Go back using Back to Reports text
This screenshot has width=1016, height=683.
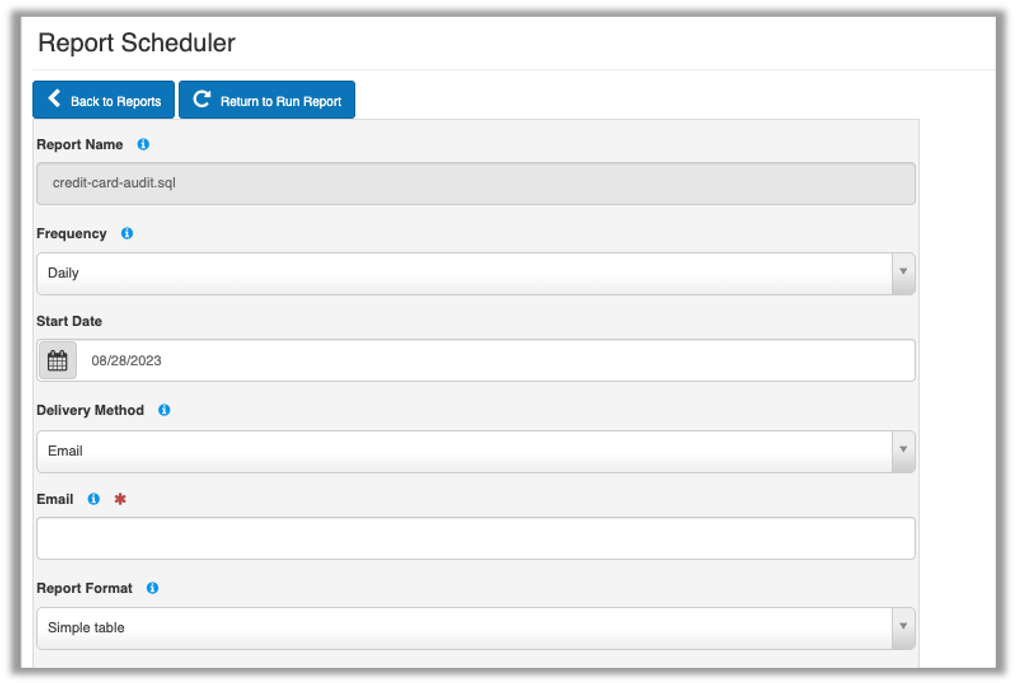tap(116, 101)
